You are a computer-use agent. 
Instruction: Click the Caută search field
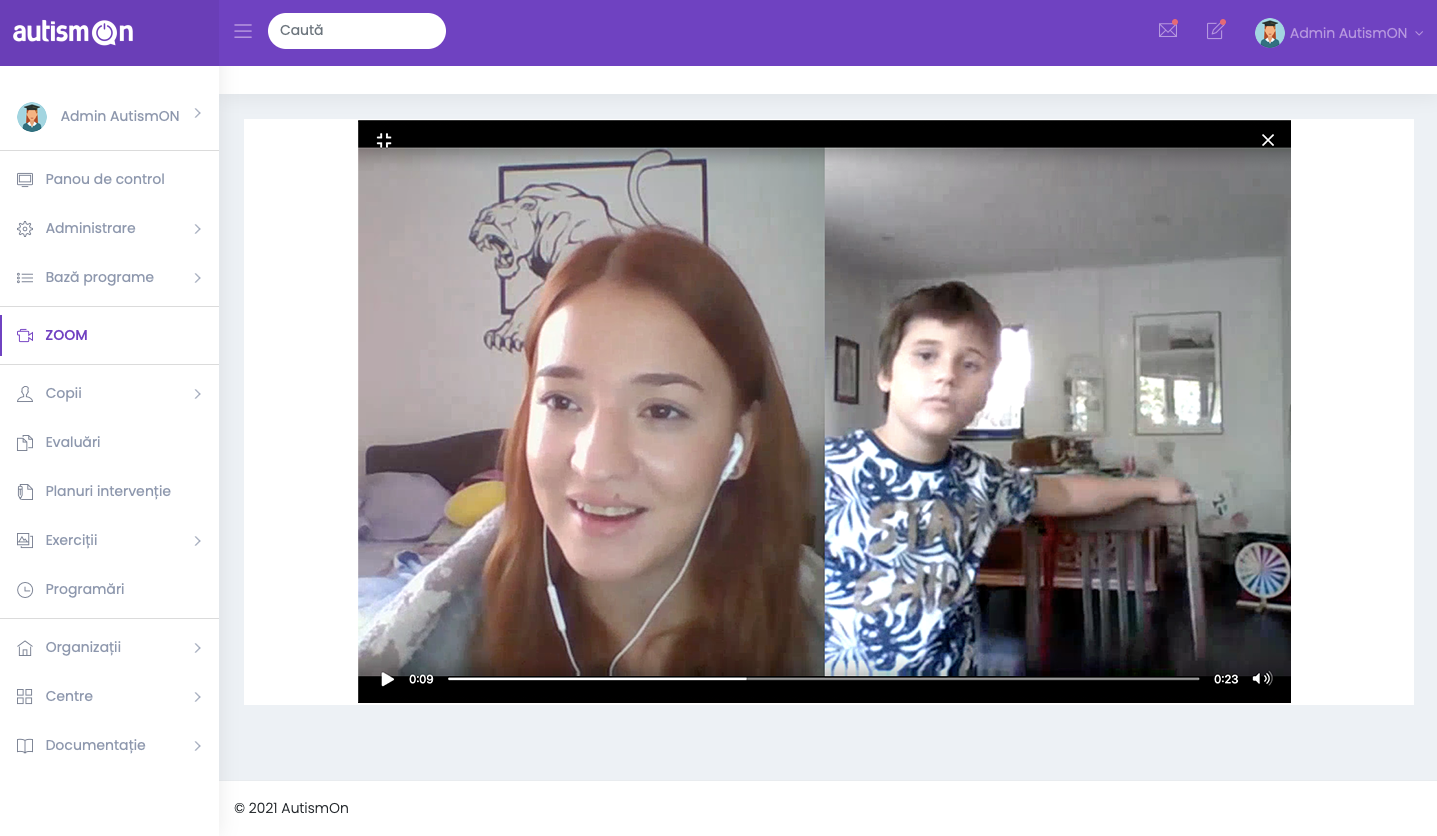coord(357,31)
